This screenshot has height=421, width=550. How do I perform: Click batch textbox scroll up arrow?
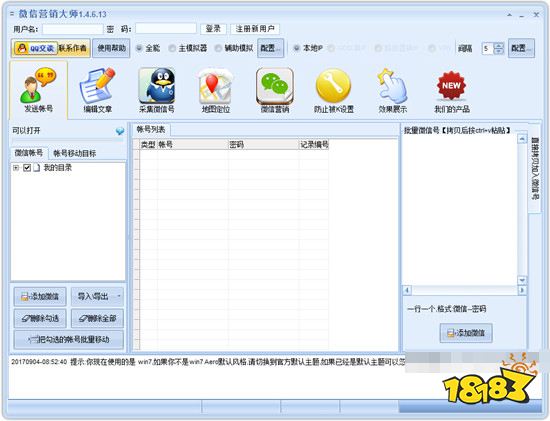[522, 139]
